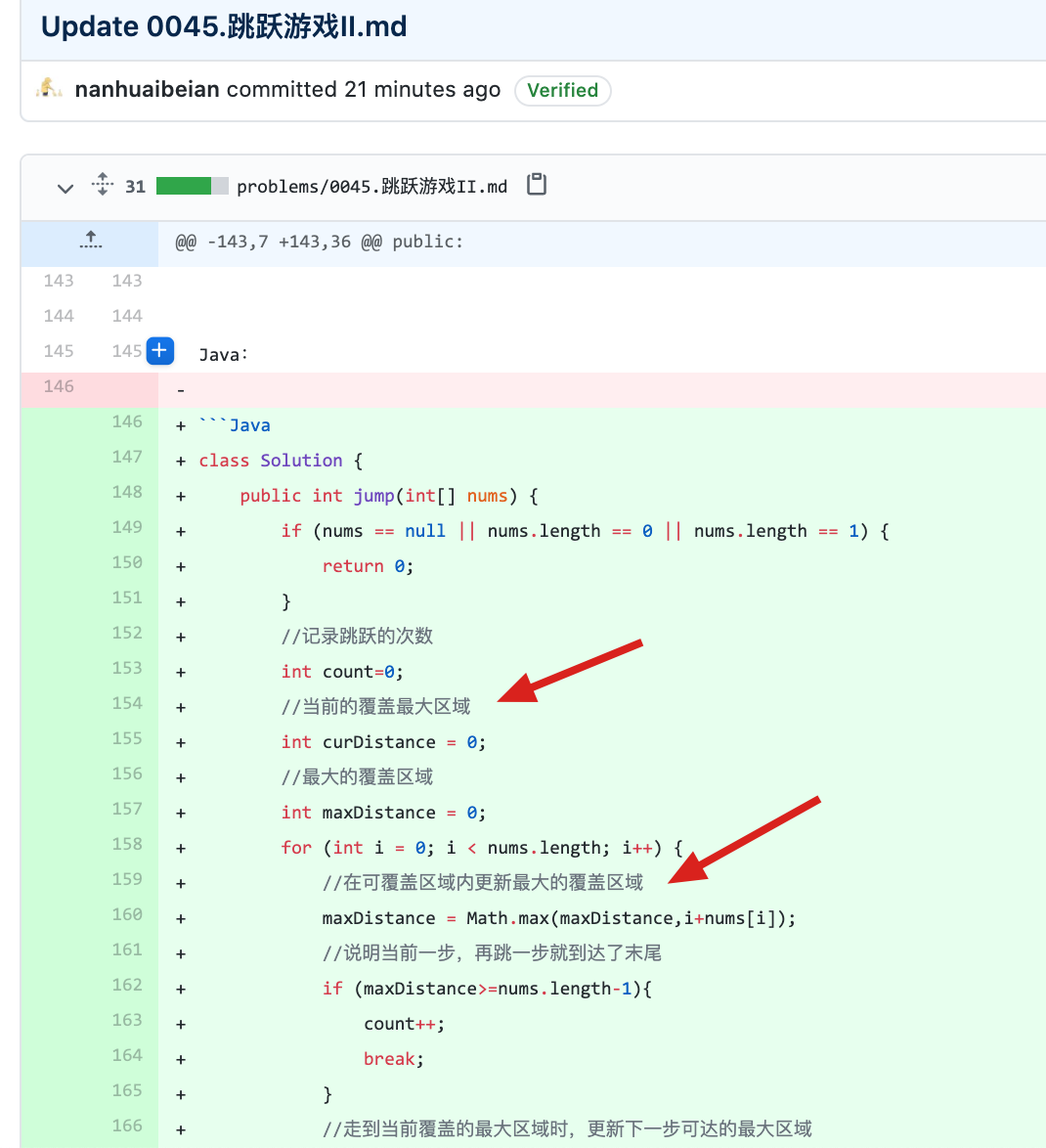Image resolution: width=1046 pixels, height=1148 pixels.
Task: Collapse the 0045.跳跃游戏II.md file diff
Action: tap(65, 188)
